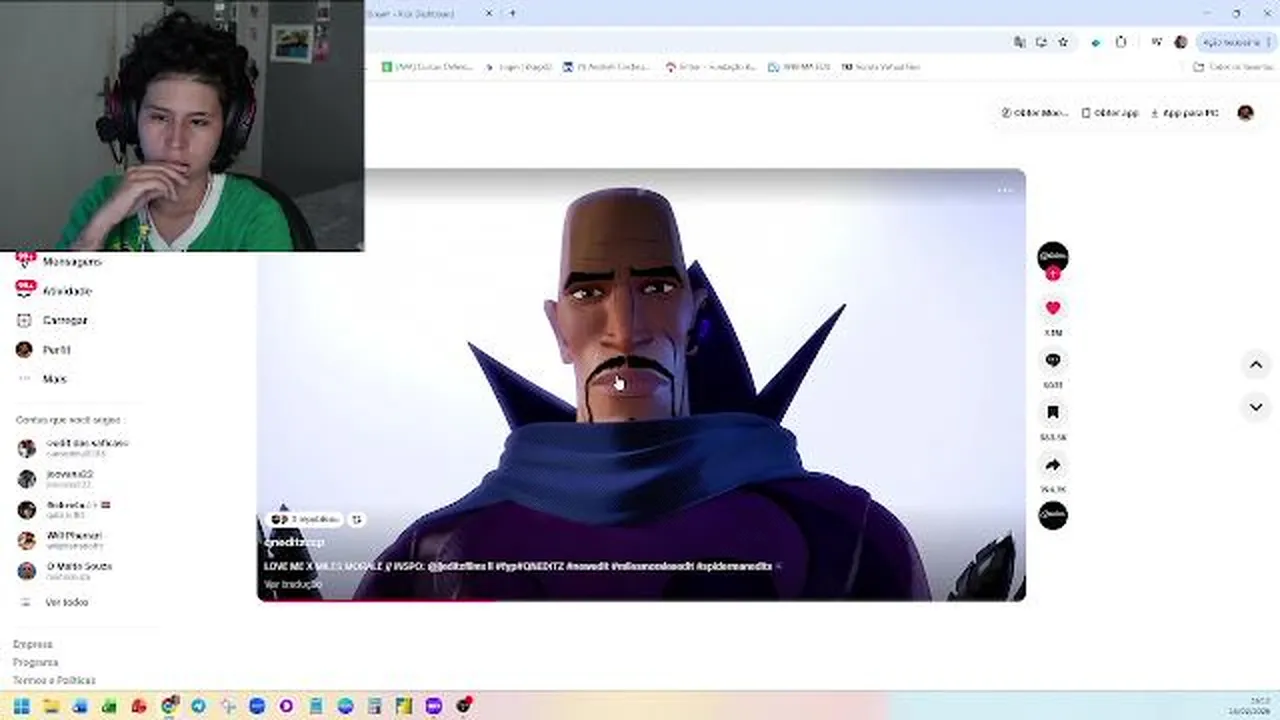Click the Empresa footer link
Image resolution: width=1280 pixels, height=720 pixels.
click(x=33, y=644)
